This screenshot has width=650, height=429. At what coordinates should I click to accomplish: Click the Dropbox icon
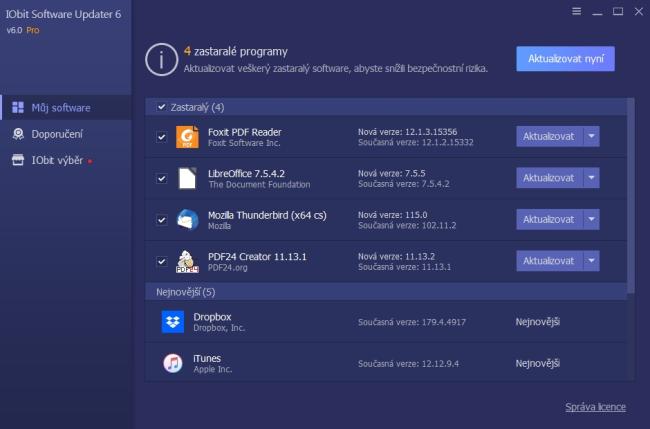172,322
